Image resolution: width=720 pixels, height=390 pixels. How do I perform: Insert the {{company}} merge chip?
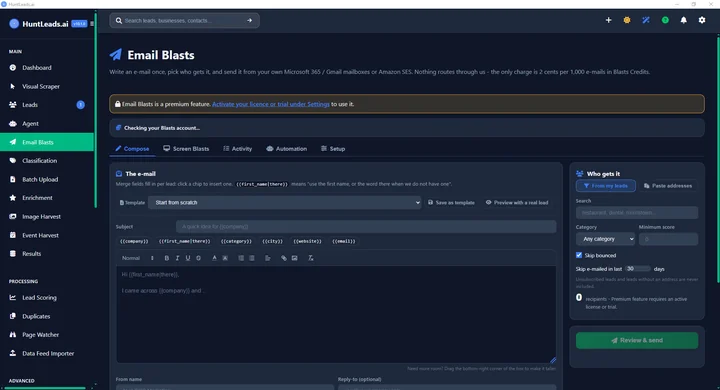coord(134,241)
